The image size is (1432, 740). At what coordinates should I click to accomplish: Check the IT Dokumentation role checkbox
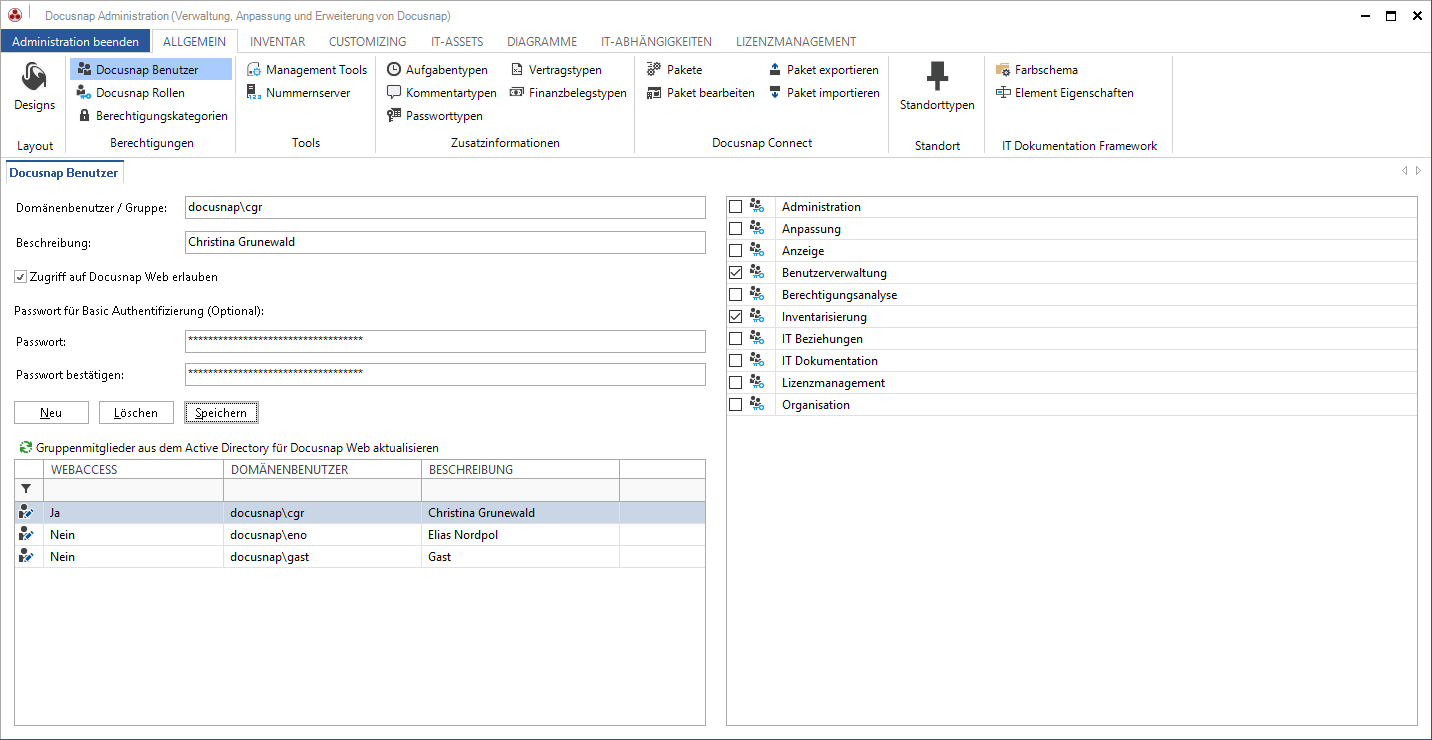click(736, 361)
